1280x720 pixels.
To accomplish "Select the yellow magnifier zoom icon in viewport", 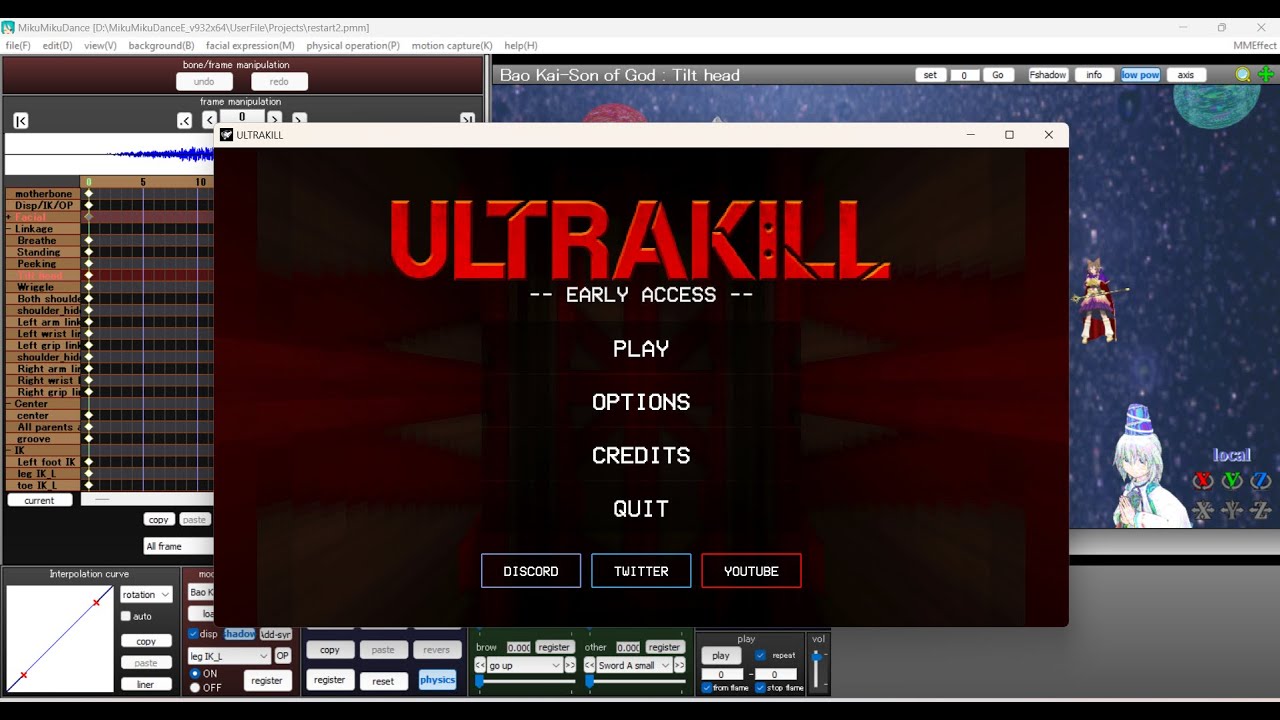I will click(1243, 75).
